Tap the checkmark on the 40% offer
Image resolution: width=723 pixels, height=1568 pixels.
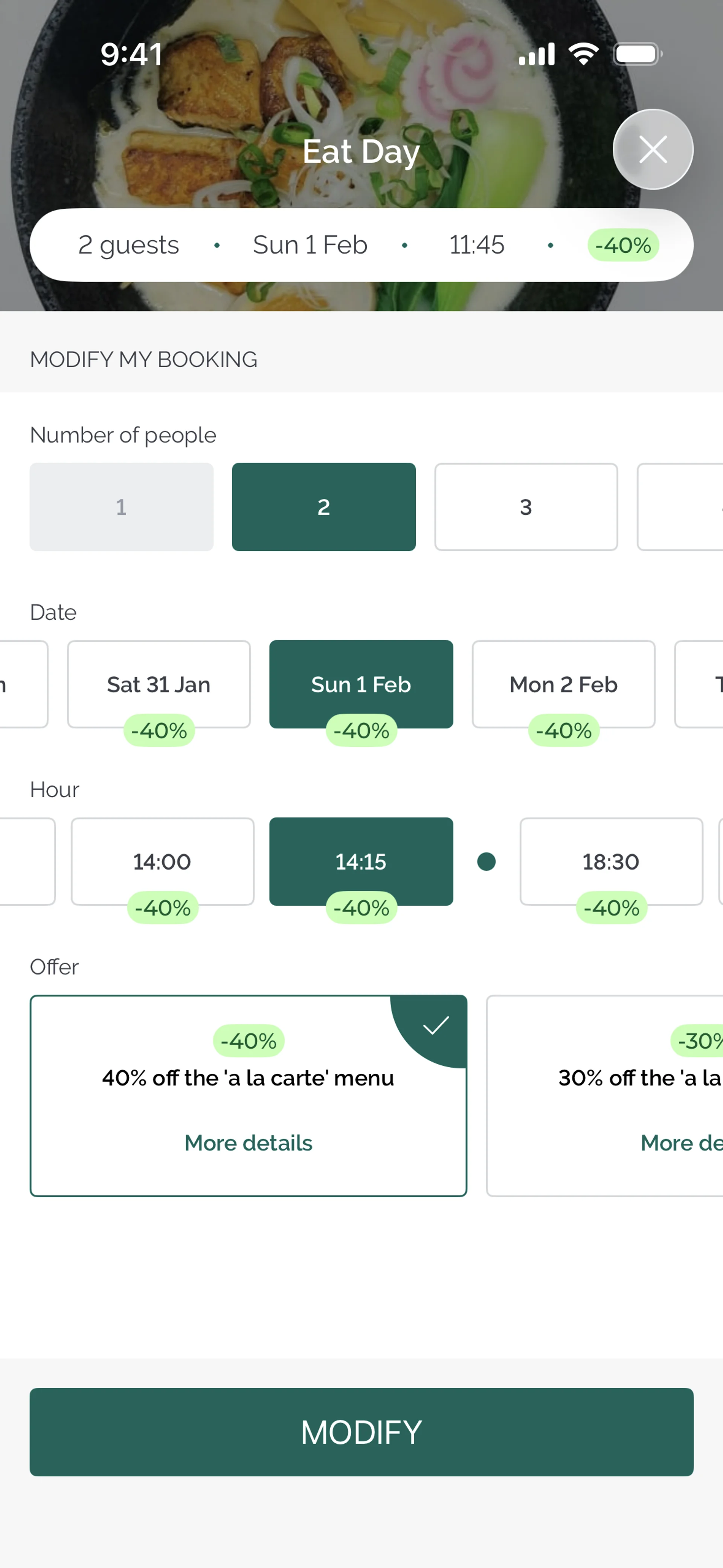point(436,1025)
